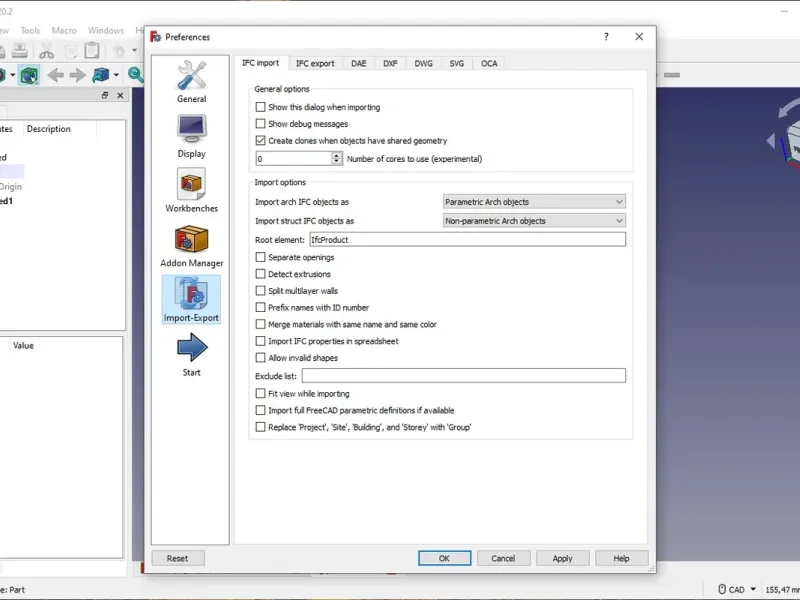Switch to the DXF tab
The height and width of the screenshot is (600, 800).
pyautogui.click(x=390, y=64)
